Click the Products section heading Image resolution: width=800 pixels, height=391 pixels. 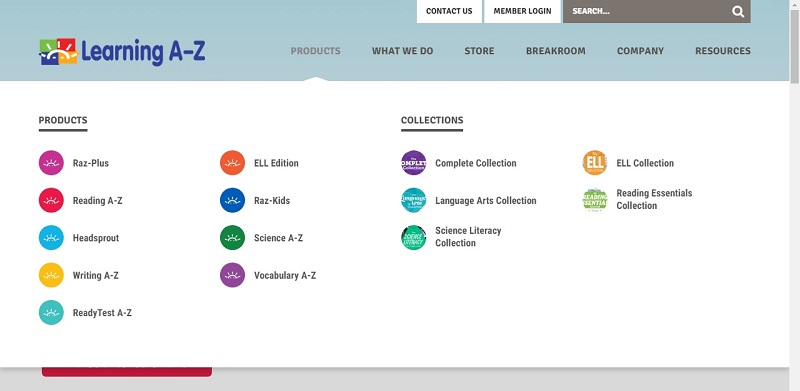point(63,120)
